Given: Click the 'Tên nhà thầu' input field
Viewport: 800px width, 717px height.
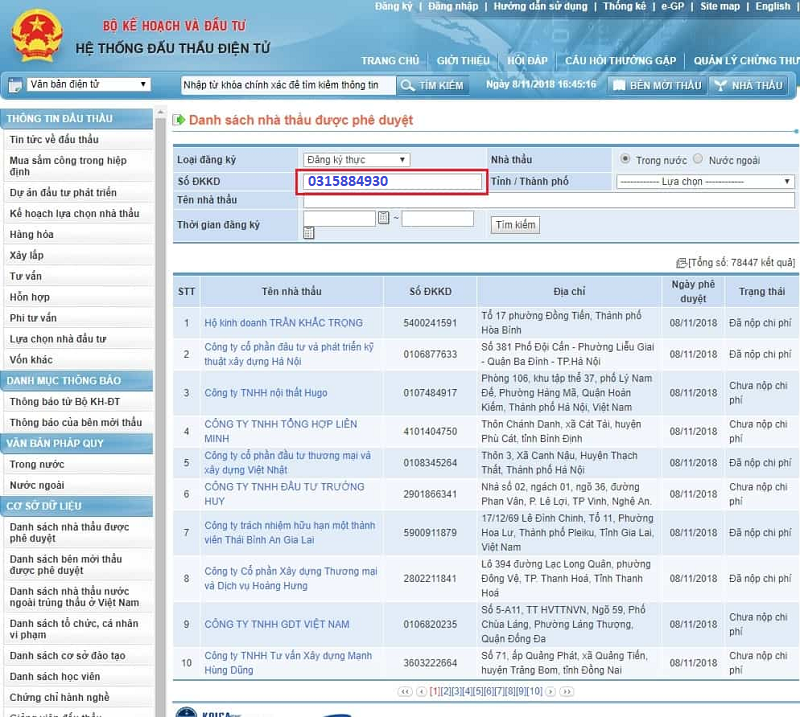Looking at the screenshot, I should (548, 200).
